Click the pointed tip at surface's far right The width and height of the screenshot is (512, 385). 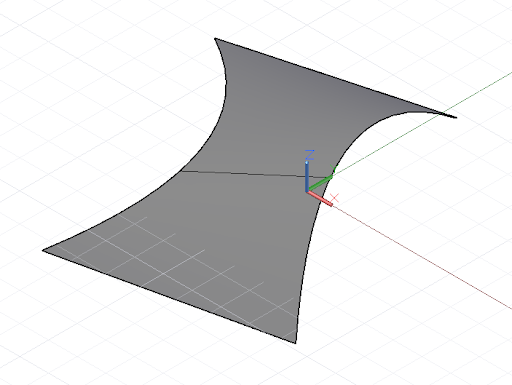455,117
